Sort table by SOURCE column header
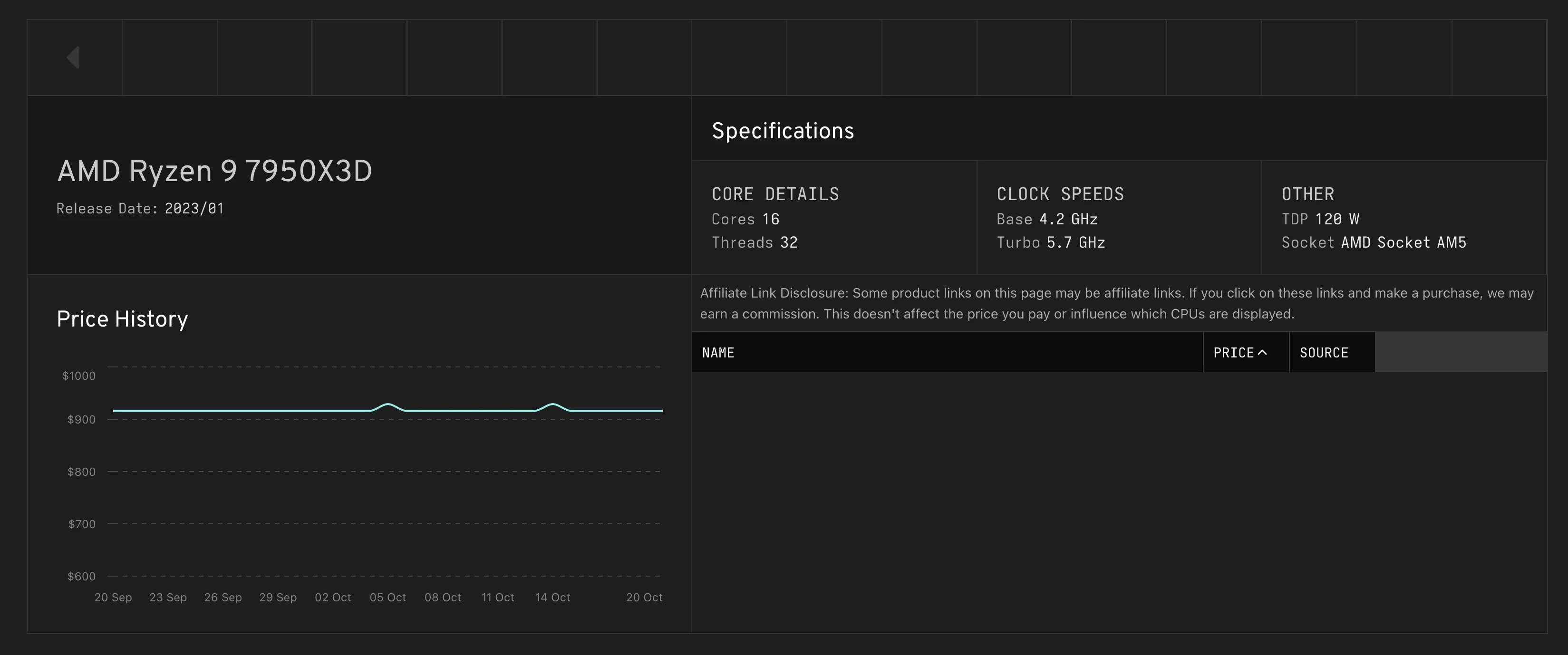 tap(1323, 353)
